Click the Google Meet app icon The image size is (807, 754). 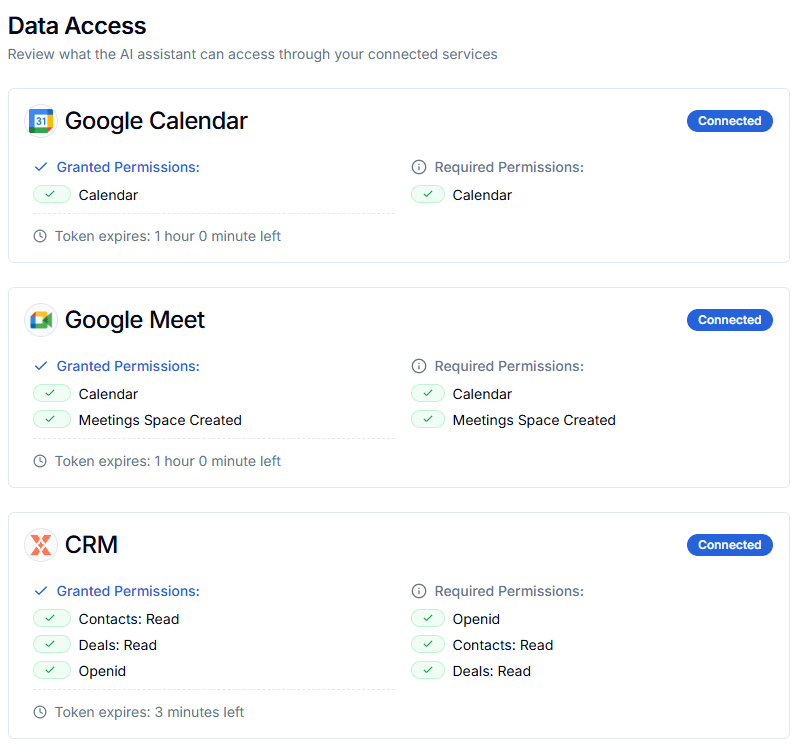click(x=40, y=319)
